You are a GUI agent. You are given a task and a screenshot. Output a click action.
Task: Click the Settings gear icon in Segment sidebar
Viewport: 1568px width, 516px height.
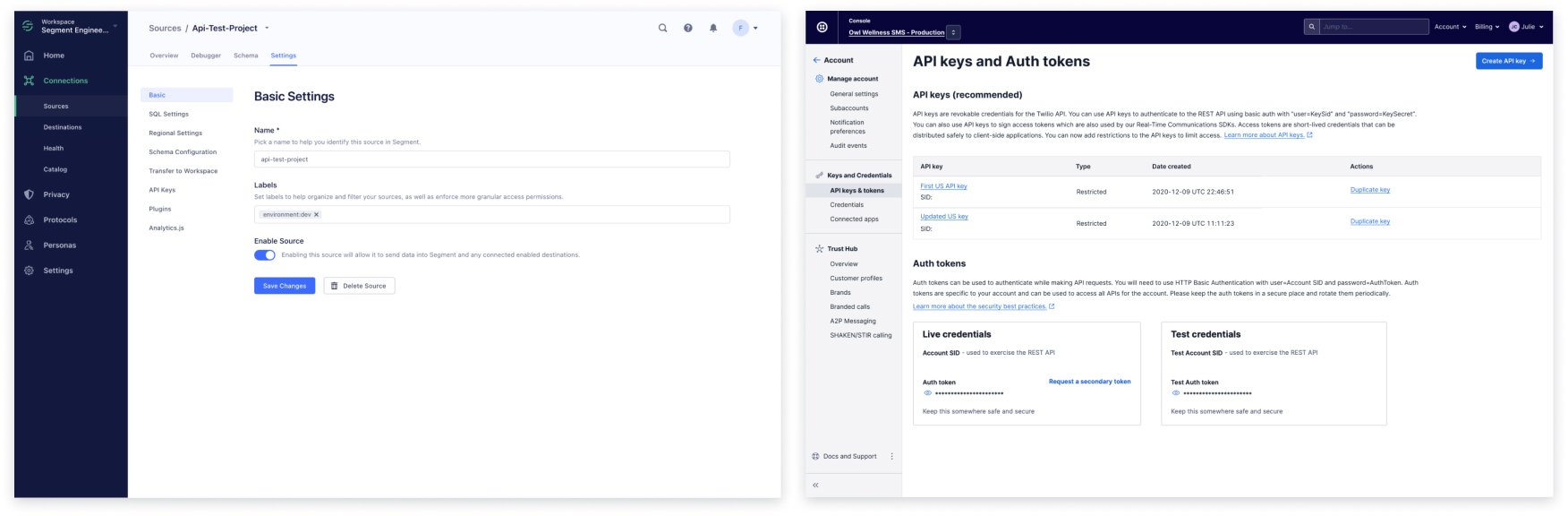(x=29, y=271)
